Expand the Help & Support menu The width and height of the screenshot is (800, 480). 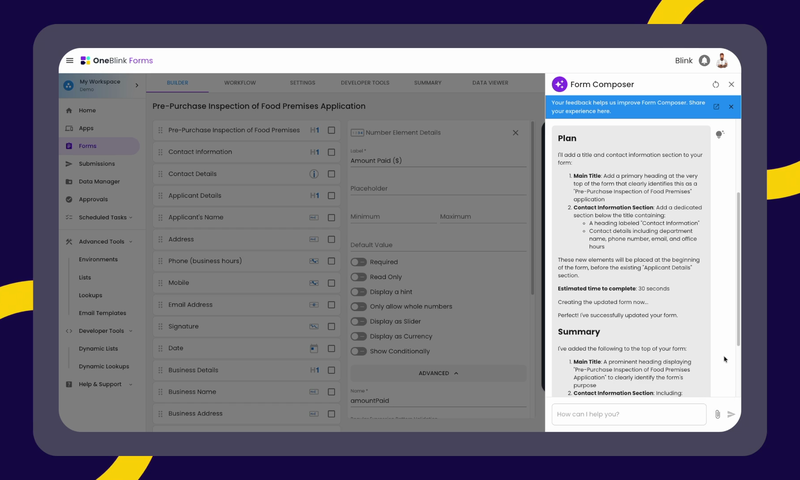[x=131, y=385]
